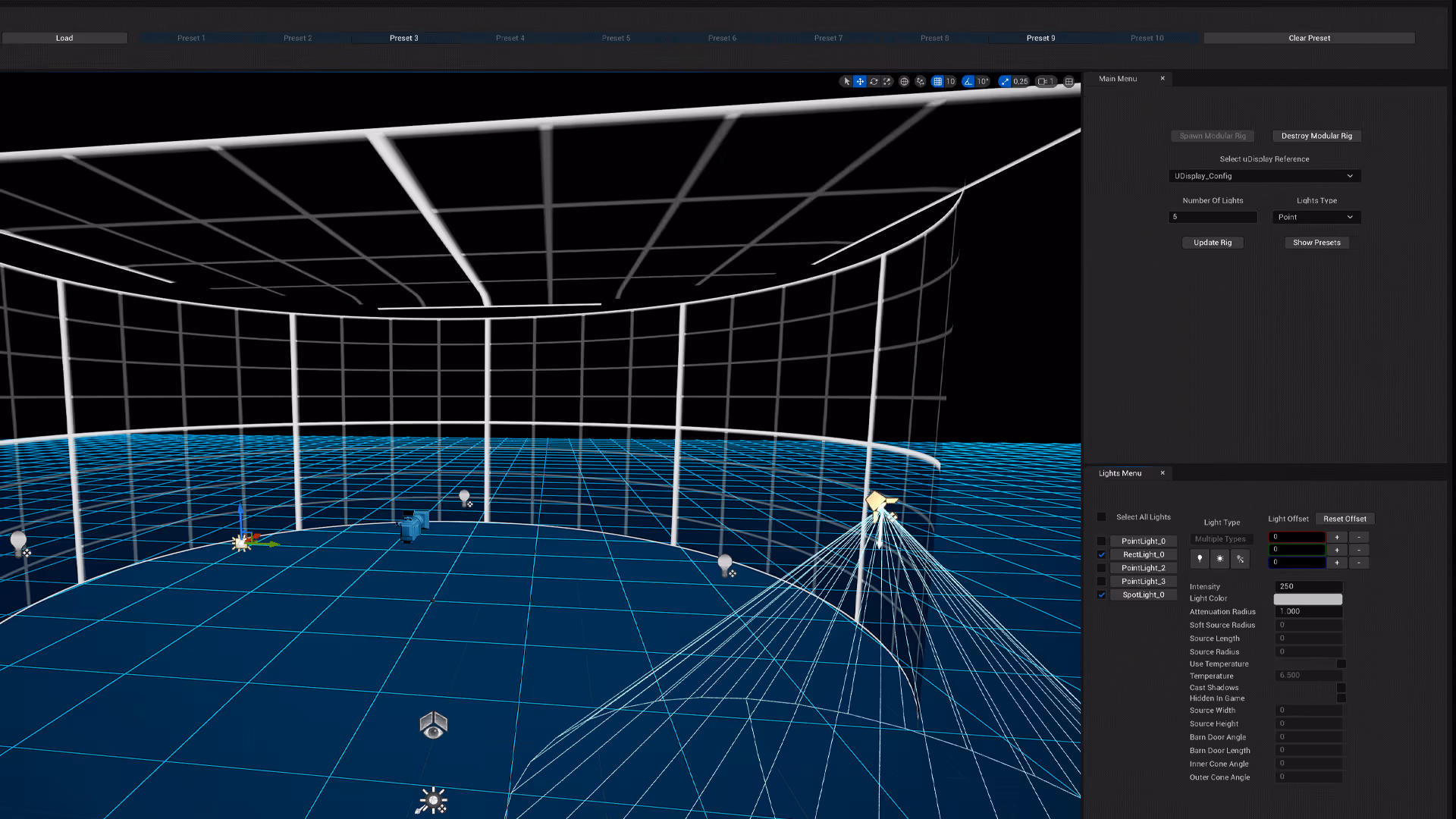
Task: Decrease blue Z light offset with minus
Action: pos(1359,563)
